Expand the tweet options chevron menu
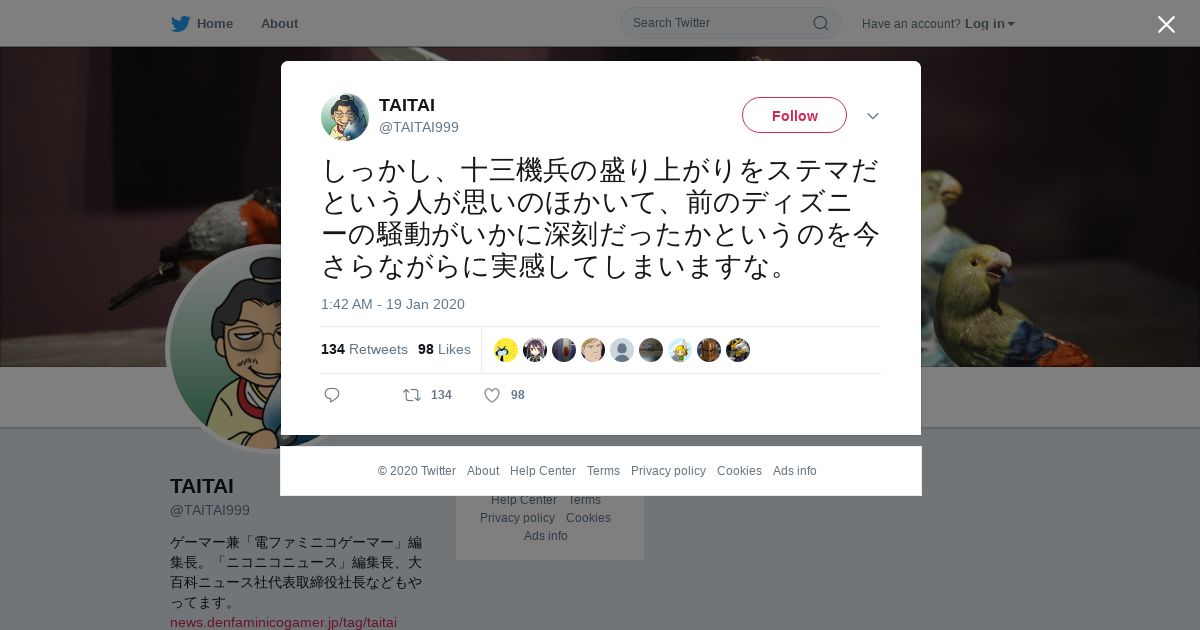The height and width of the screenshot is (630, 1200). 873,116
